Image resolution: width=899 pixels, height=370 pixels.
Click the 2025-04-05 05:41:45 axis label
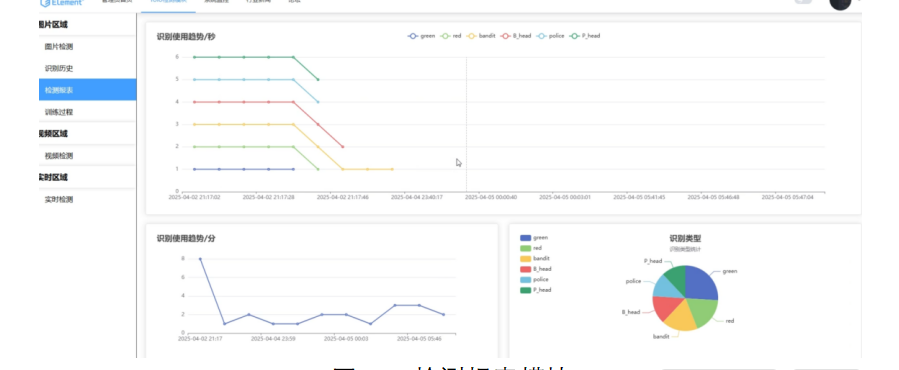(639, 197)
